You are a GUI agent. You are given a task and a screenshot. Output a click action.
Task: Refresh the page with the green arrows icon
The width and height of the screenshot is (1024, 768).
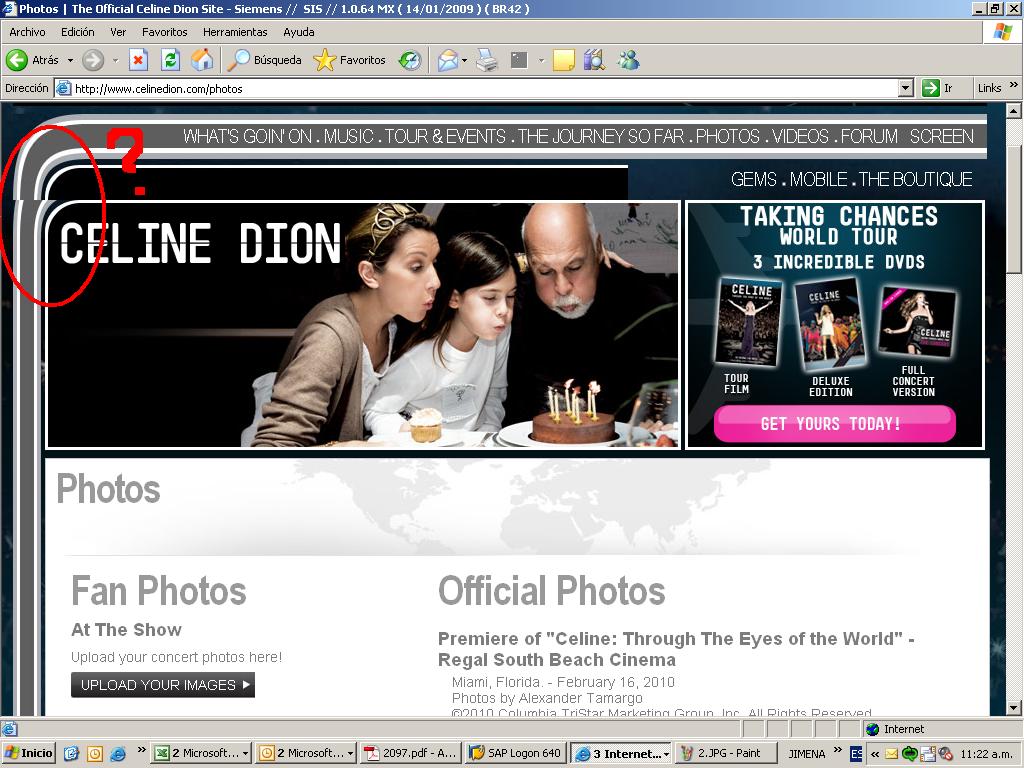pos(170,60)
